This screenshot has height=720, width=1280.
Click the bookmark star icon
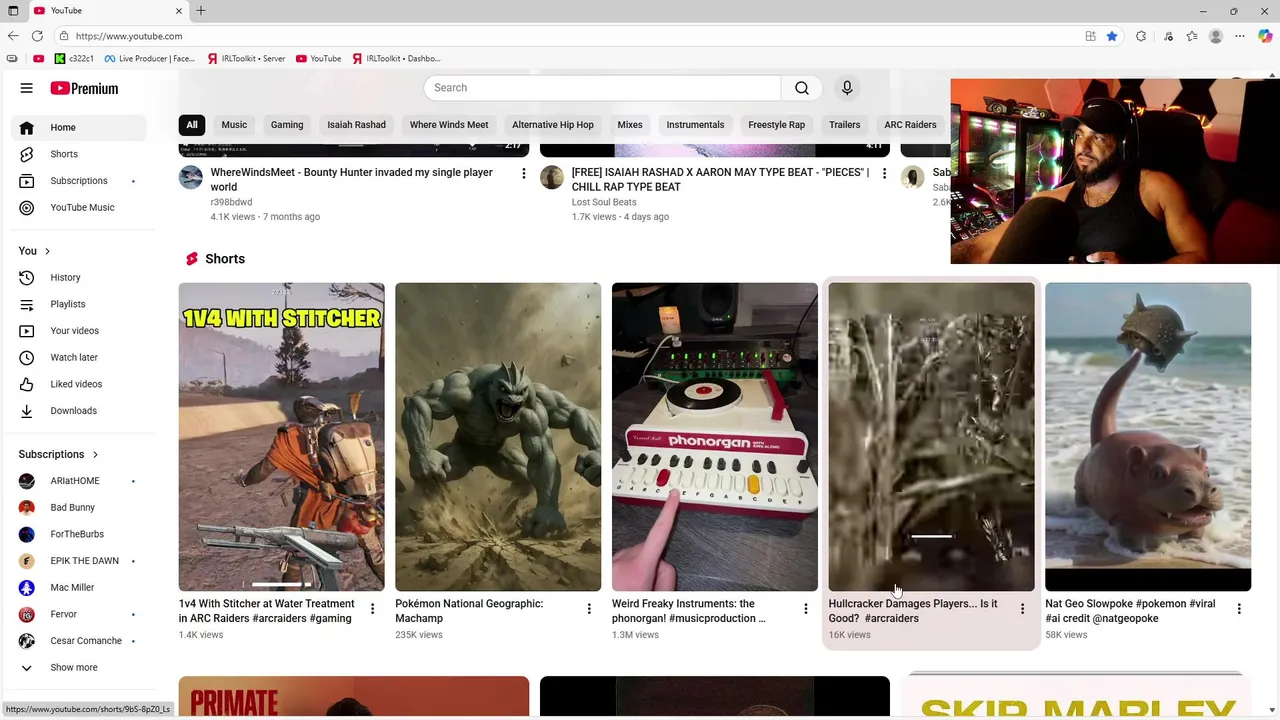1112,36
